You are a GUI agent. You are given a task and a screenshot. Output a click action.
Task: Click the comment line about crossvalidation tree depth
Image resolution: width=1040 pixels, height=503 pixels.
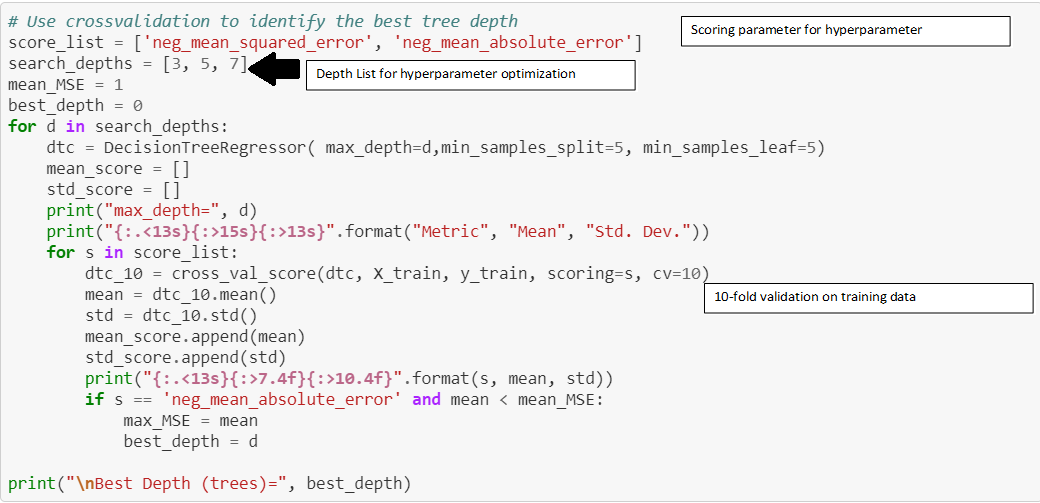[x=263, y=21]
